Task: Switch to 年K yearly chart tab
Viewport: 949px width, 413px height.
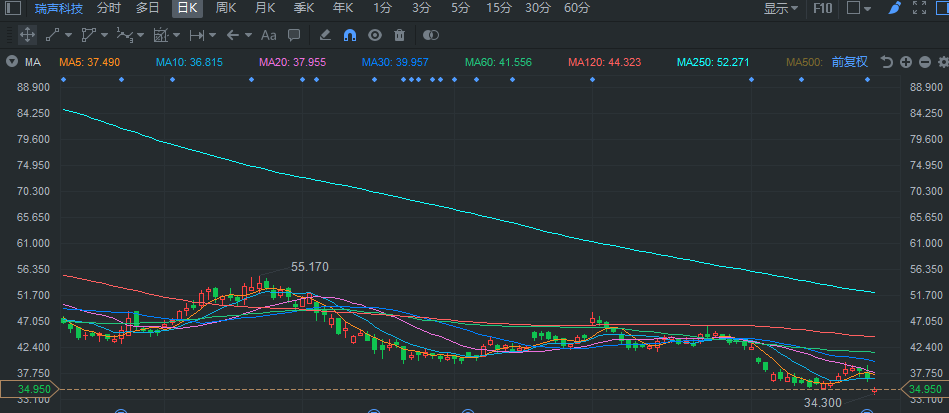Action: 343,8
